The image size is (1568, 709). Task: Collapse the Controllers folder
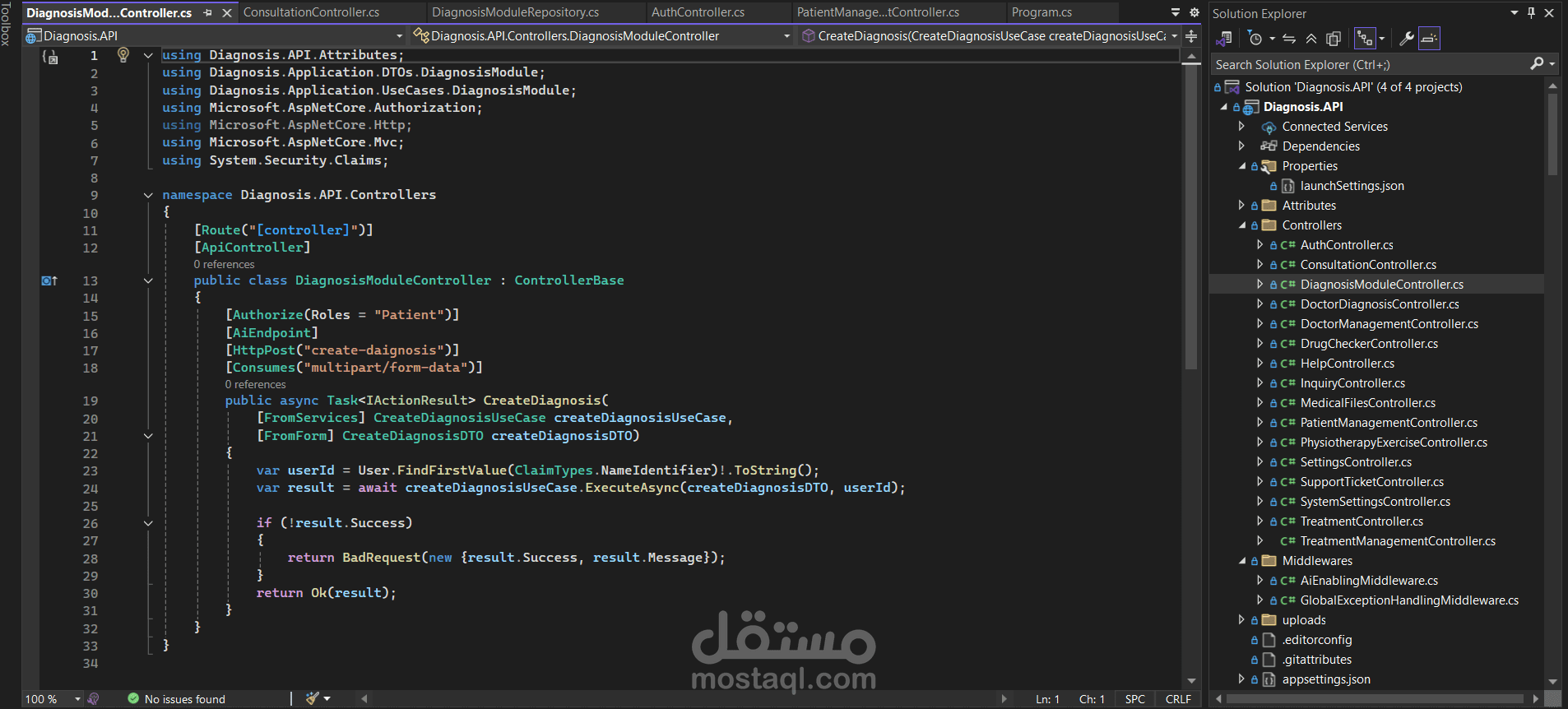click(x=1241, y=225)
